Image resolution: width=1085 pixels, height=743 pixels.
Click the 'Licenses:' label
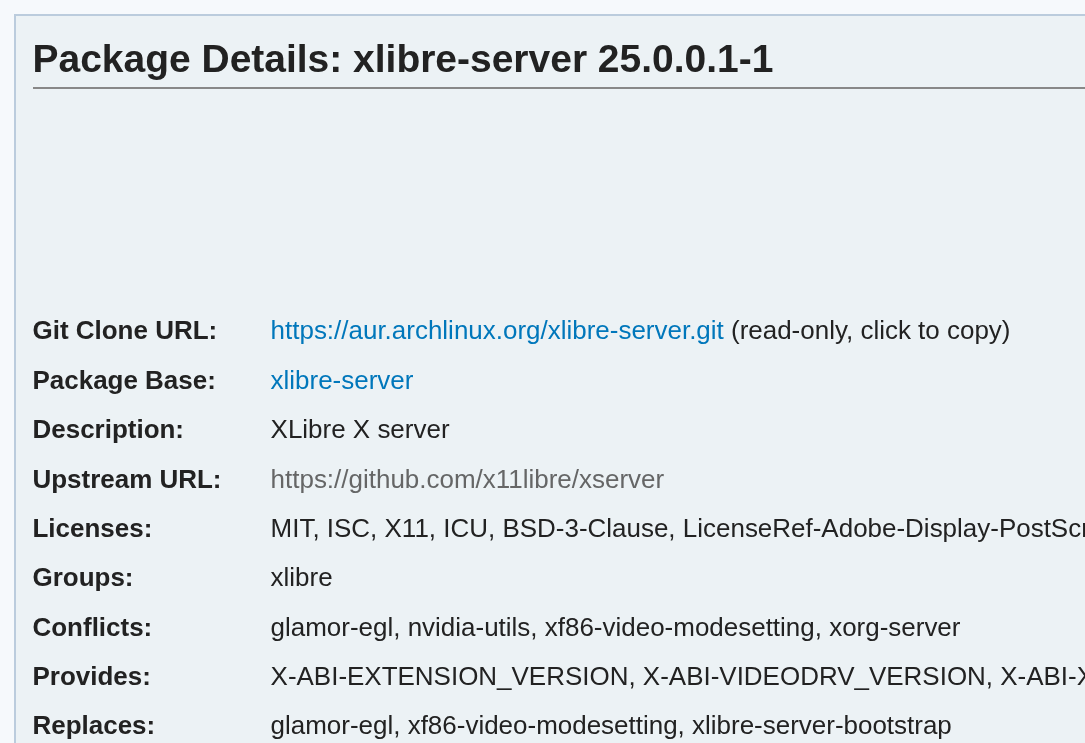[x=92, y=529]
